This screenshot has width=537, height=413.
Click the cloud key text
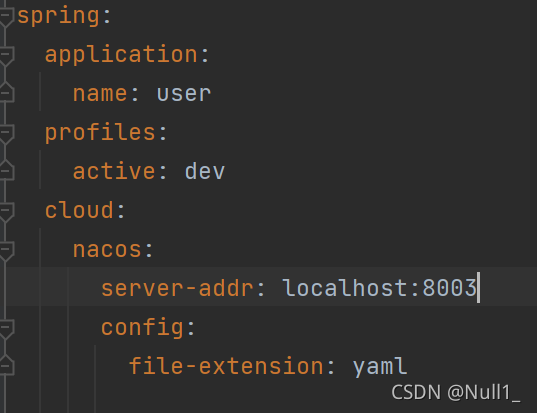tap(79, 210)
